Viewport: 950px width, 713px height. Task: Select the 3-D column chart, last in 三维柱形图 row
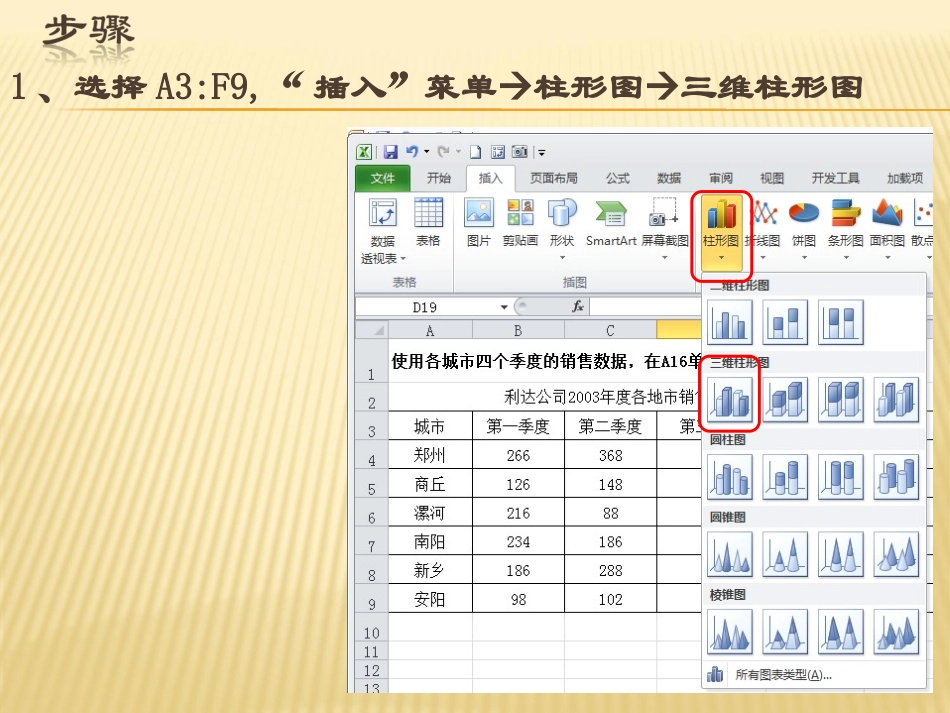(x=897, y=400)
